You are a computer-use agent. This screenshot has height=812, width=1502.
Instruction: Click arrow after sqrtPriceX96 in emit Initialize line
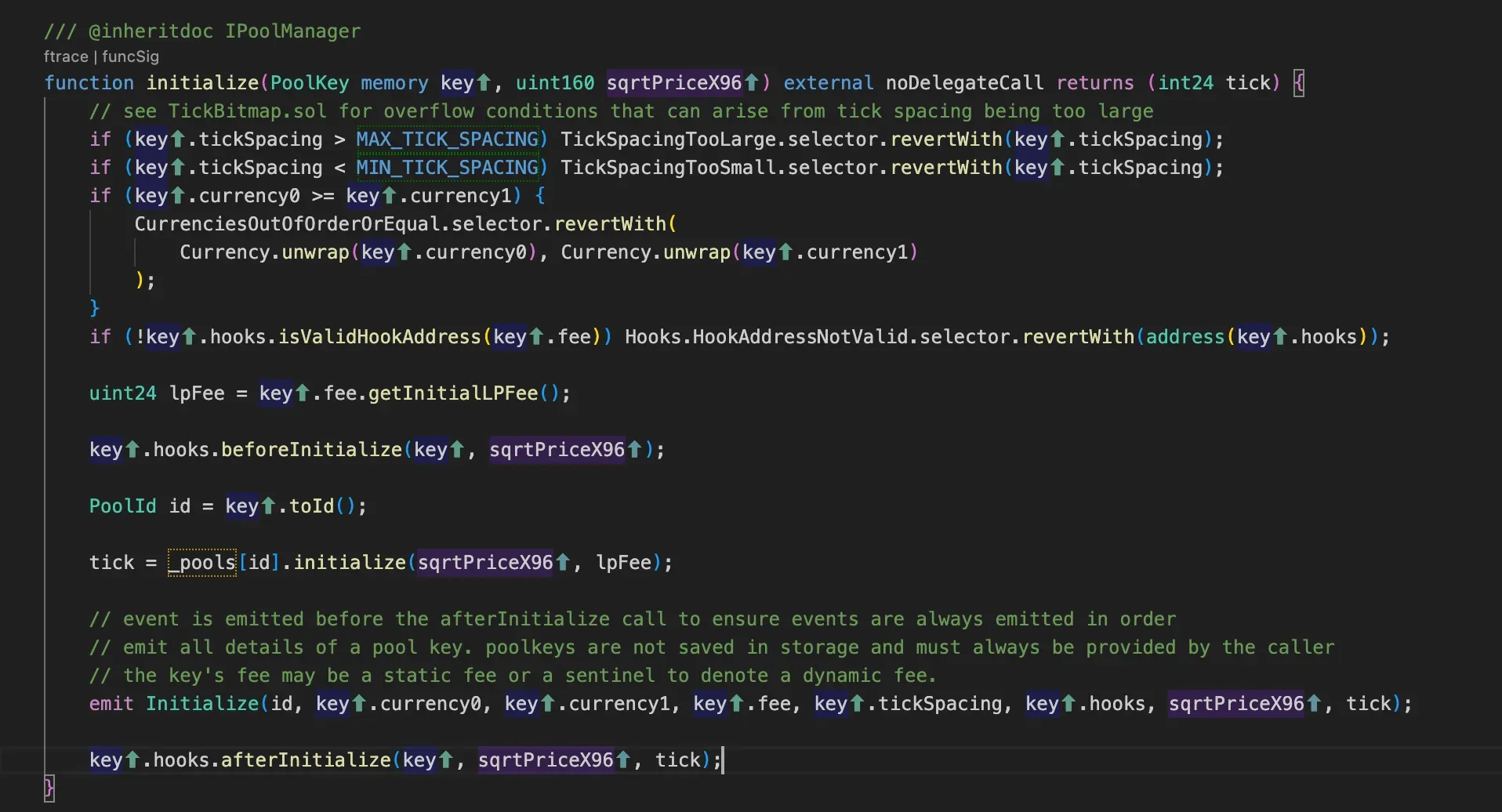tap(1314, 703)
